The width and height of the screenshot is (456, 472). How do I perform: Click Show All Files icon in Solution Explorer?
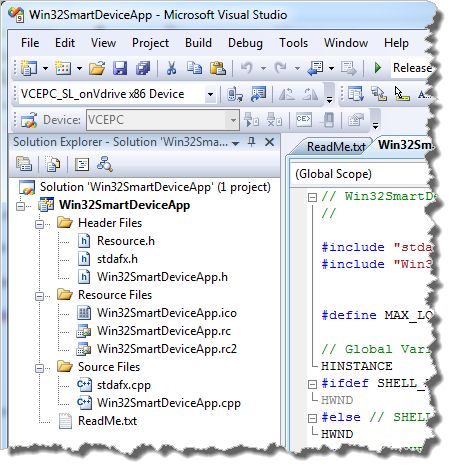pyautogui.click(x=53, y=164)
